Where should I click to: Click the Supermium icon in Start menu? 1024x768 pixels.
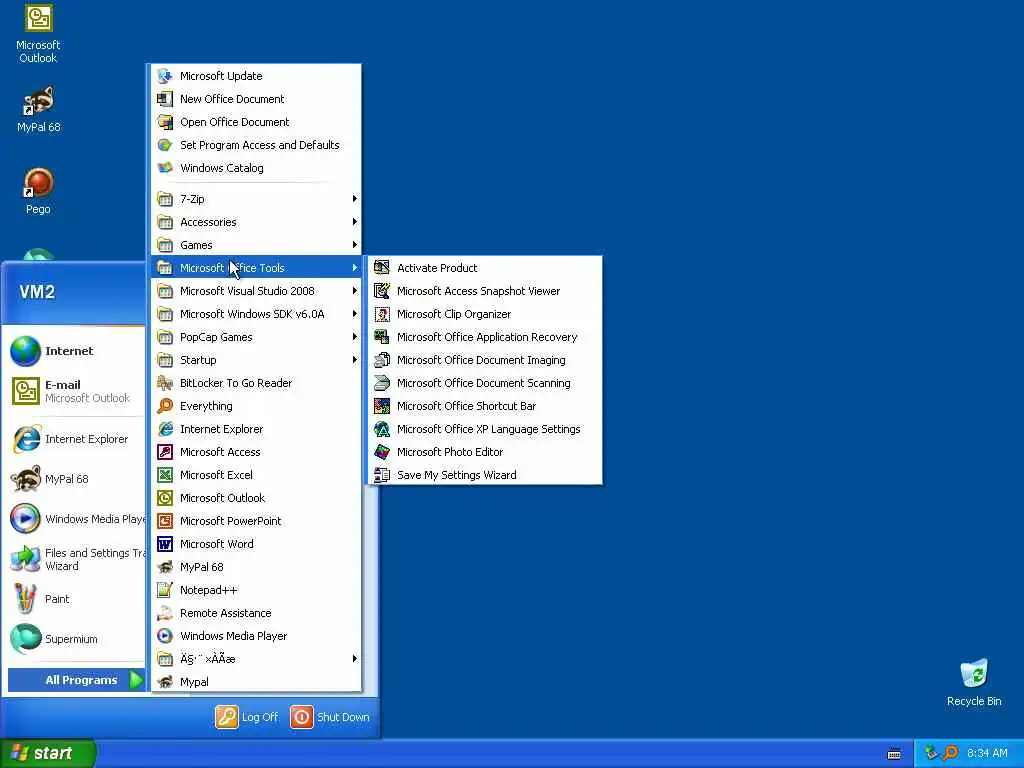click(x=25, y=639)
